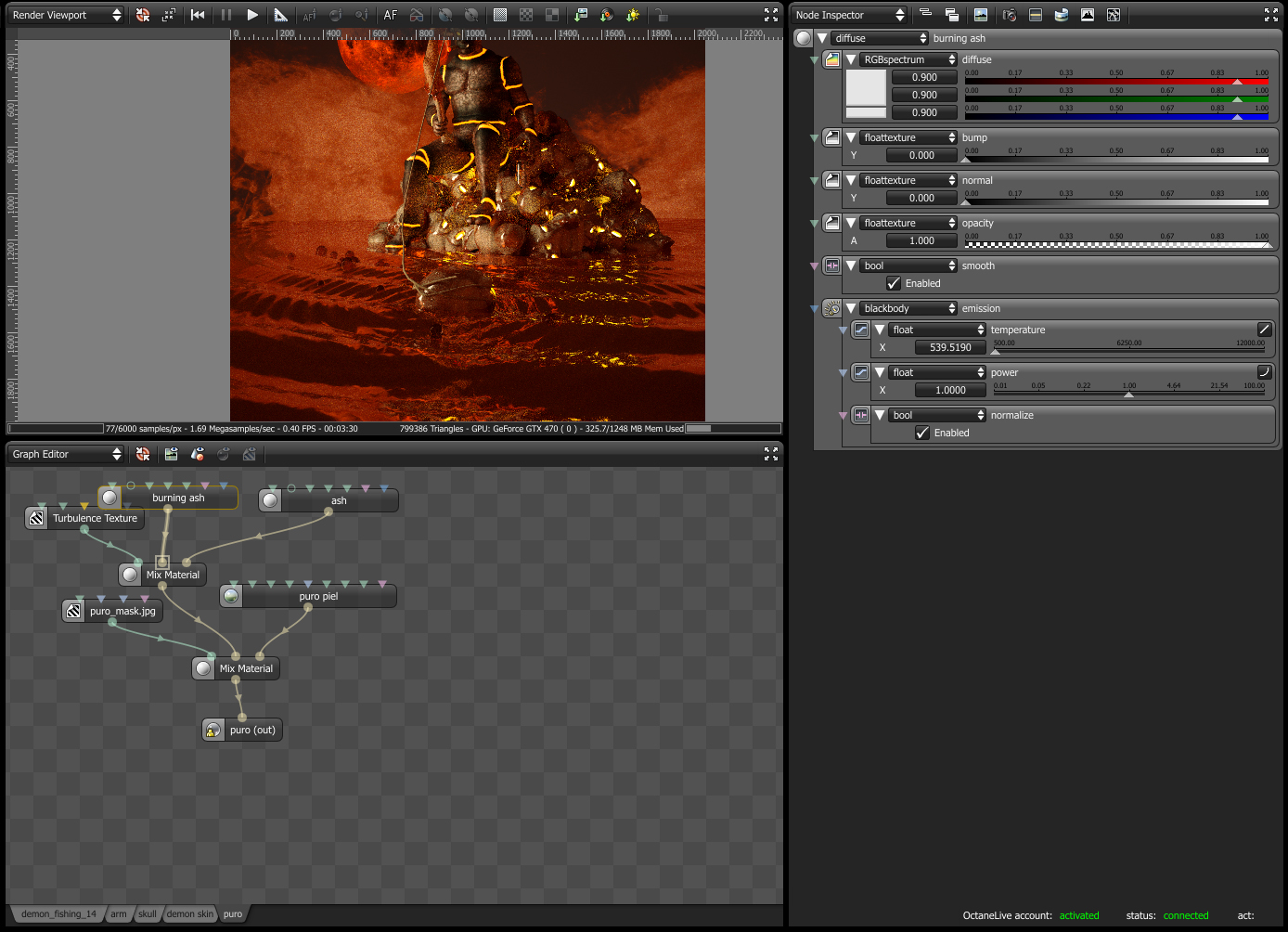This screenshot has width=1288, height=932.
Task: Select the burning ash node
Action: [168, 498]
